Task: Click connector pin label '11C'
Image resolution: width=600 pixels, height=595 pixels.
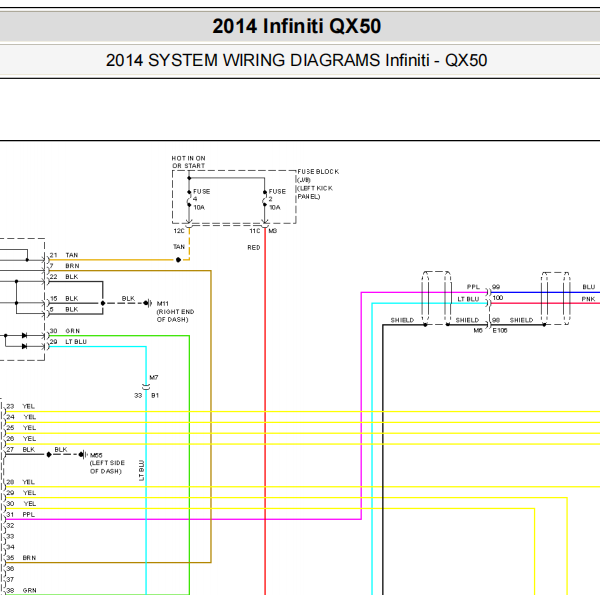Action: click(x=254, y=231)
